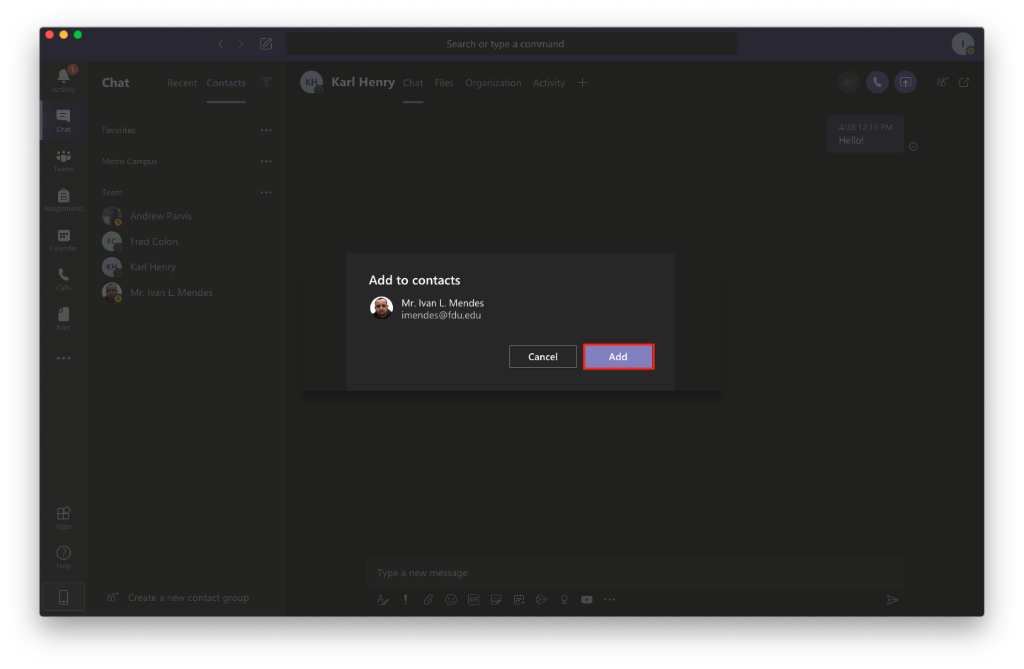Screen dimensions: 1024x669
Task: Open Metro Campus group options menu
Action: pos(266,161)
